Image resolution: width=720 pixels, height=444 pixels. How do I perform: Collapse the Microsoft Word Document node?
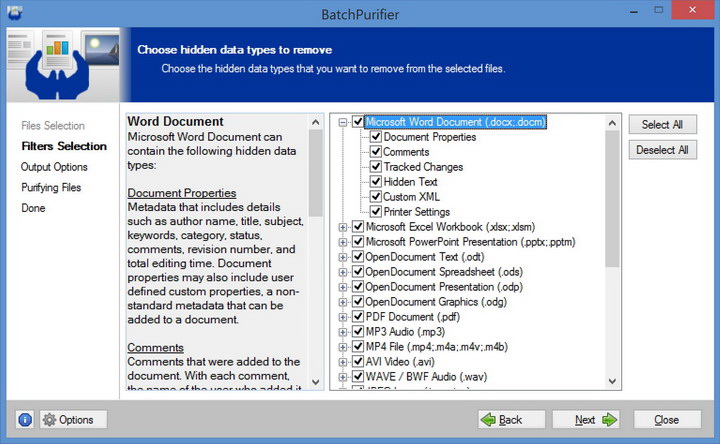pyautogui.click(x=343, y=122)
